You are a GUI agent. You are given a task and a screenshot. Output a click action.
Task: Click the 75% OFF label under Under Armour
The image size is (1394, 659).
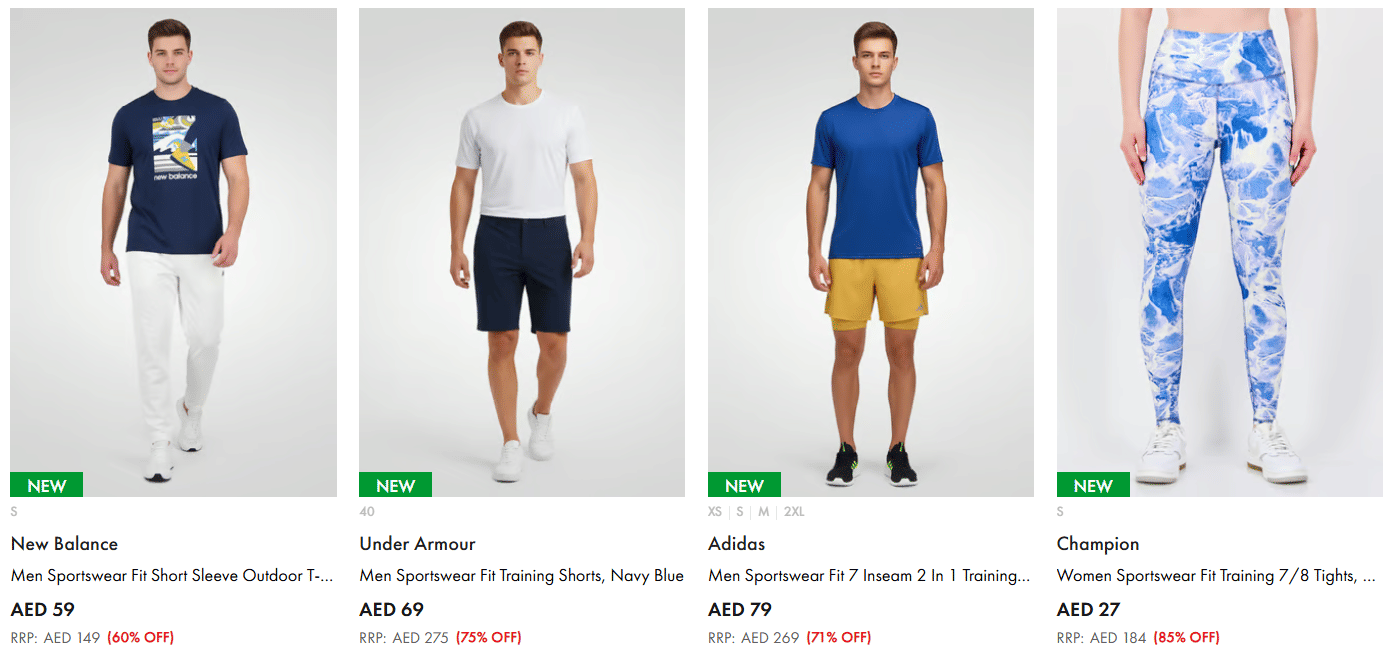[489, 637]
